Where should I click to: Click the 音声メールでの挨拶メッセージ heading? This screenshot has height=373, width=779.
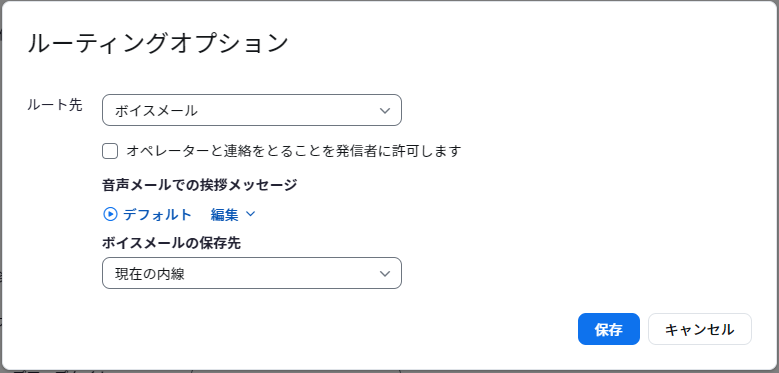[x=200, y=185]
